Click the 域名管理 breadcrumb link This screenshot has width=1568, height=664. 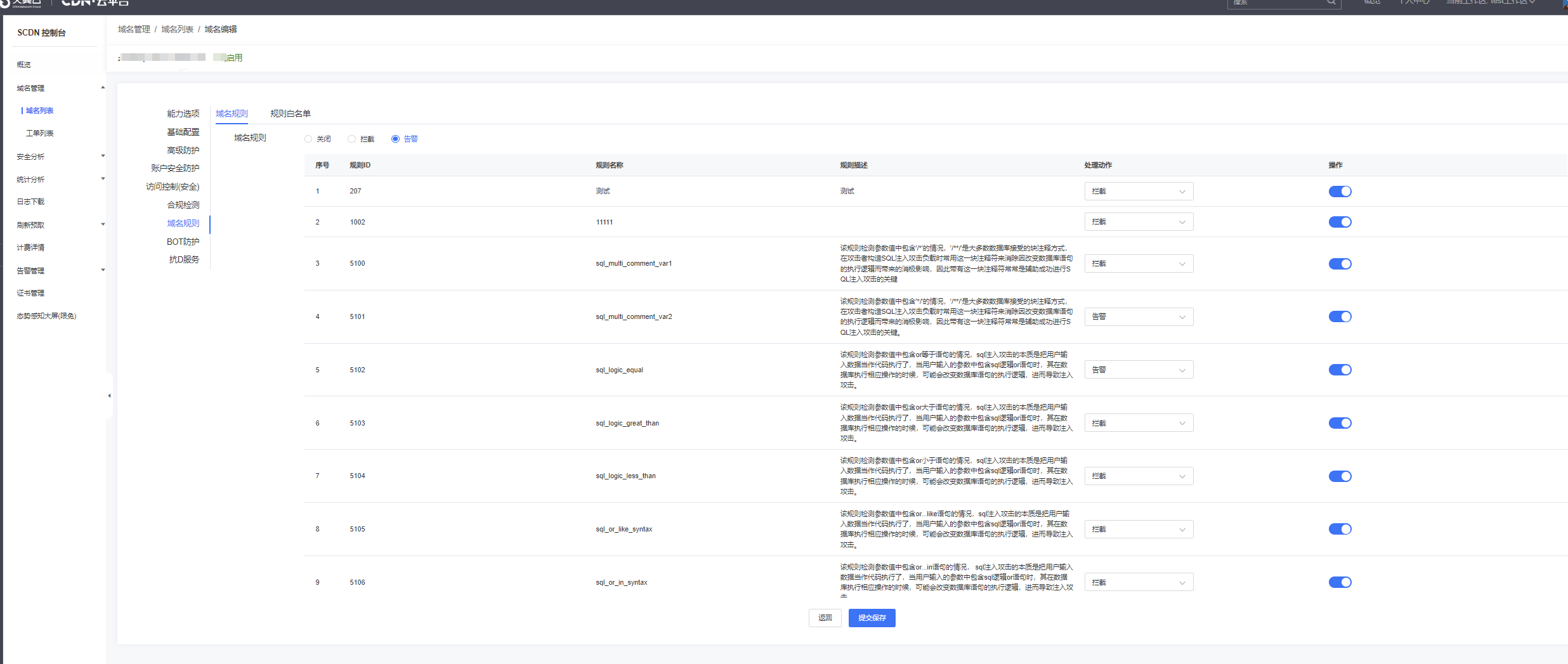134,29
